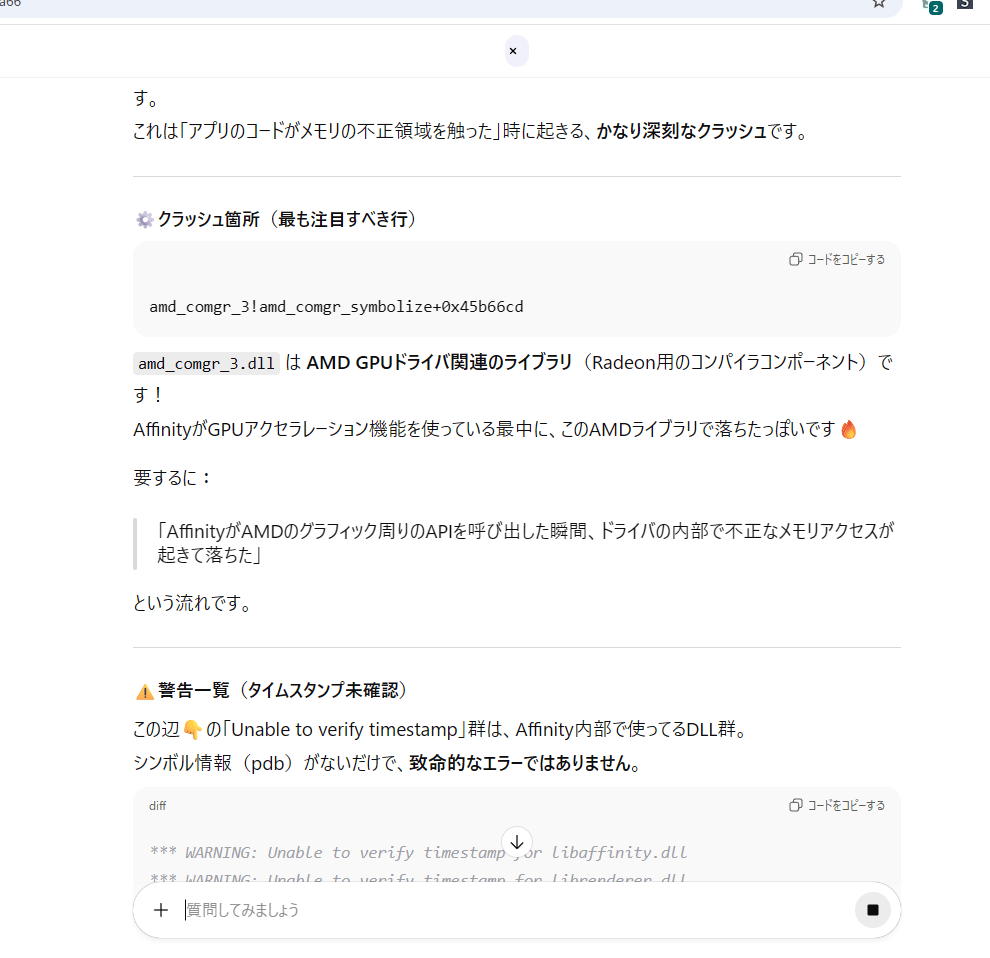Click the amd_comgr_symbolize+0x45b66cd code line
Image resolution: width=990 pixels, height=958 pixels.
pyautogui.click(x=336, y=306)
